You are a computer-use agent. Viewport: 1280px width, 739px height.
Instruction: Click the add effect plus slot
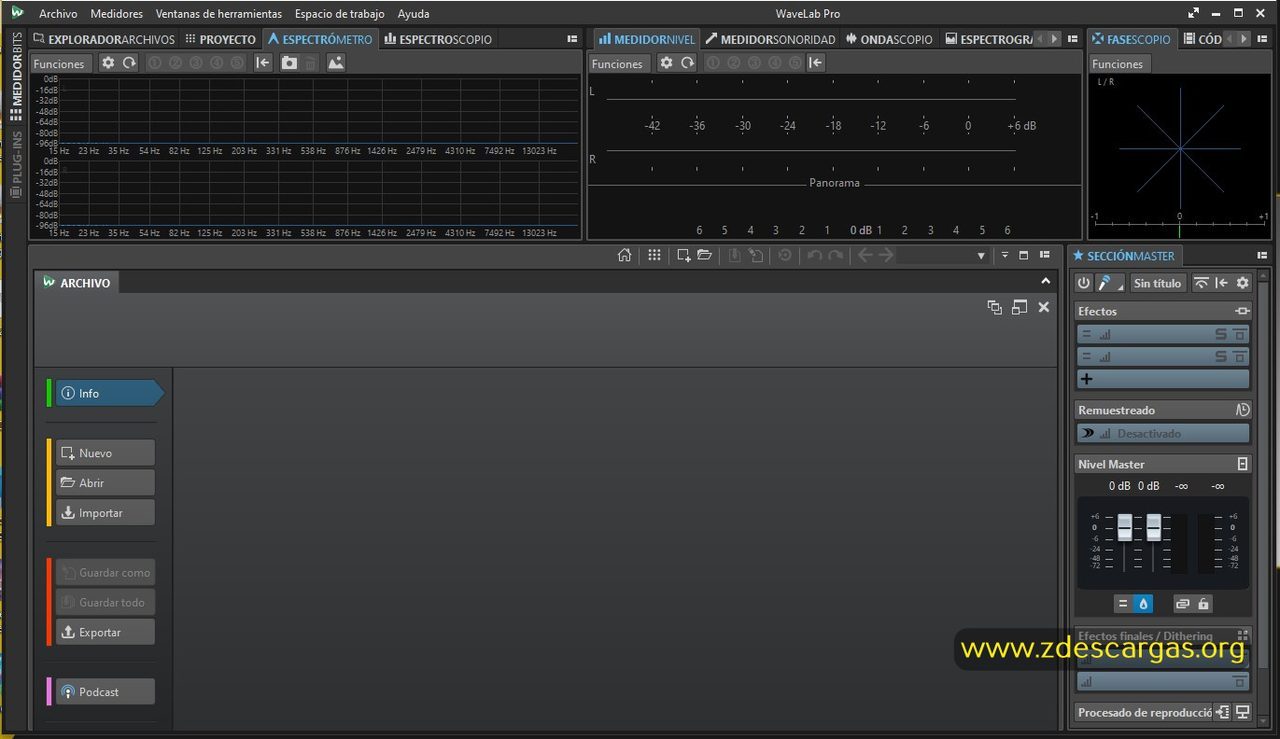coord(1162,379)
